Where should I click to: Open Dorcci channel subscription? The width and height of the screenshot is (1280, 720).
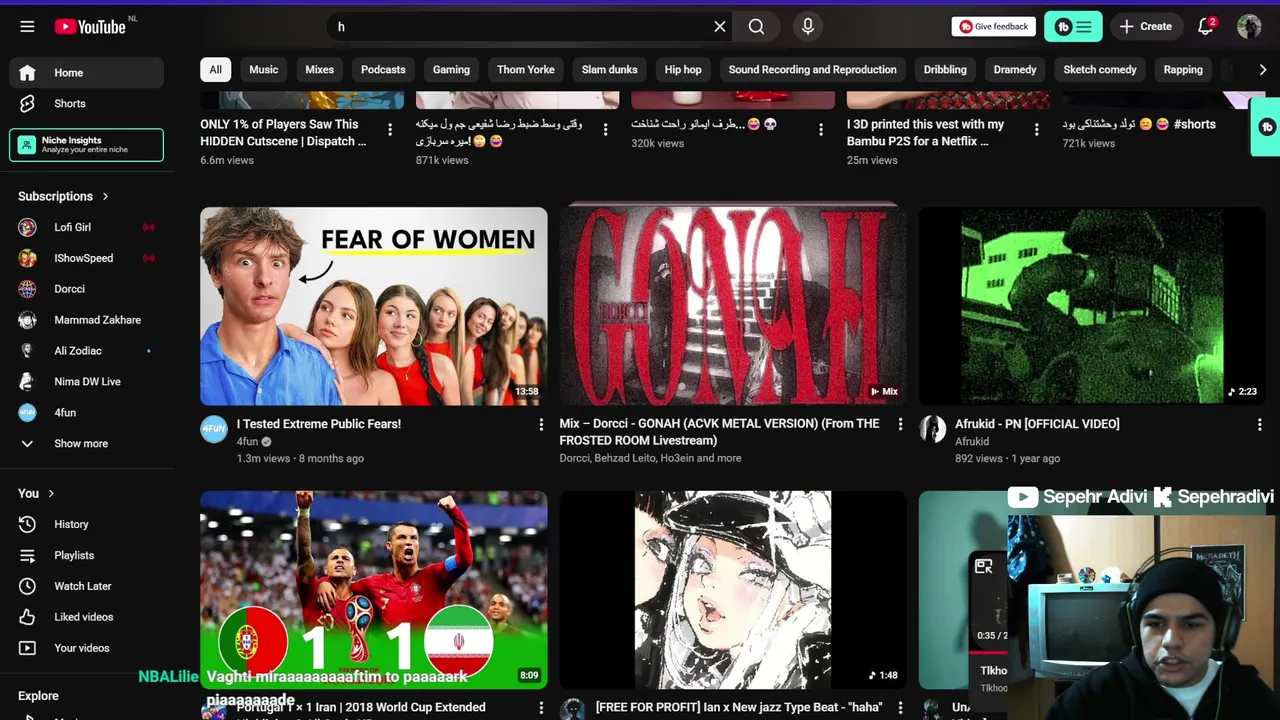pos(86,289)
